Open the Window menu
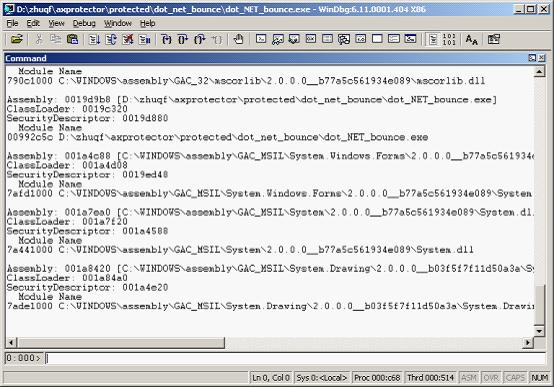Viewport: 554px width, 387px height. pyautogui.click(x=118, y=23)
